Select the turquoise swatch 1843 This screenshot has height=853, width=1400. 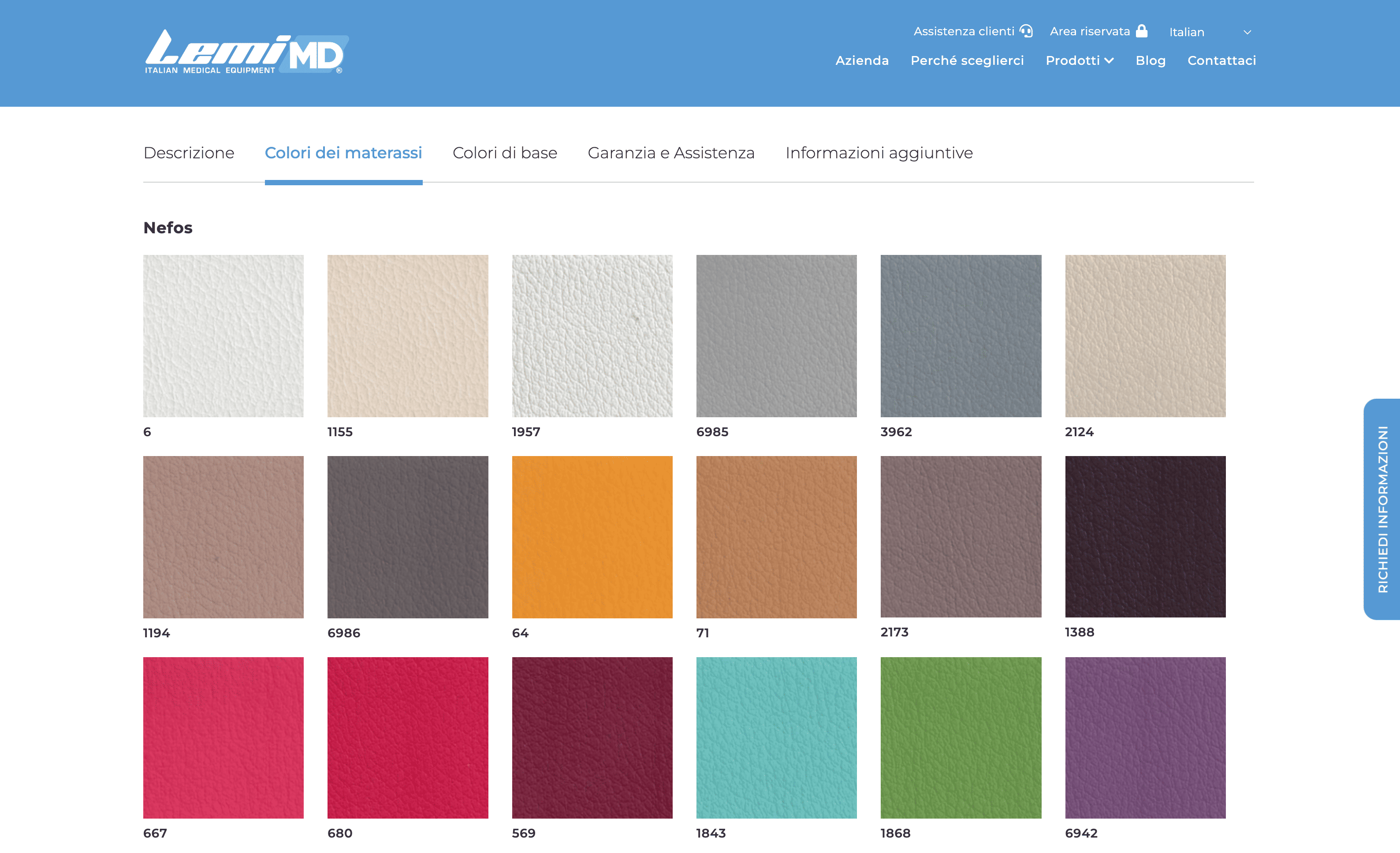776,737
